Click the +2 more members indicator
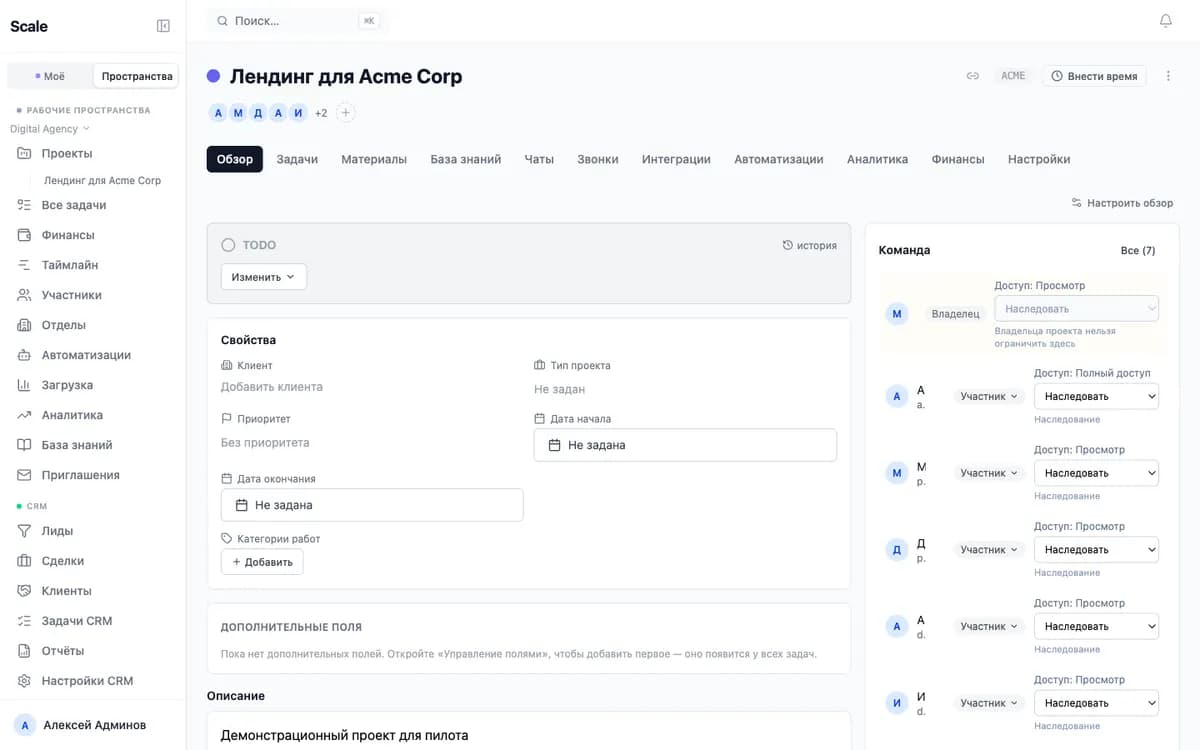This screenshot has width=1200, height=750. 321,113
